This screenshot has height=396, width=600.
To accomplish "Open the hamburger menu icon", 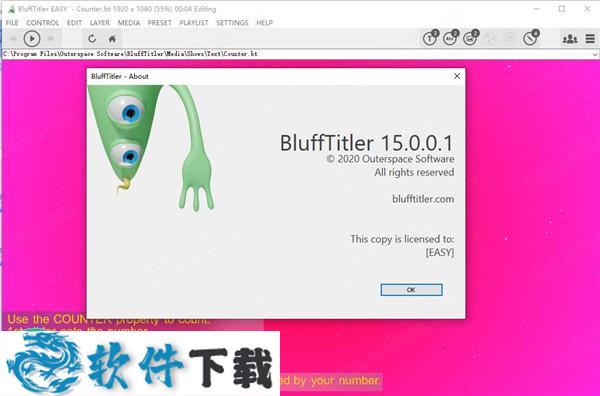I will pyautogui.click(x=590, y=39).
